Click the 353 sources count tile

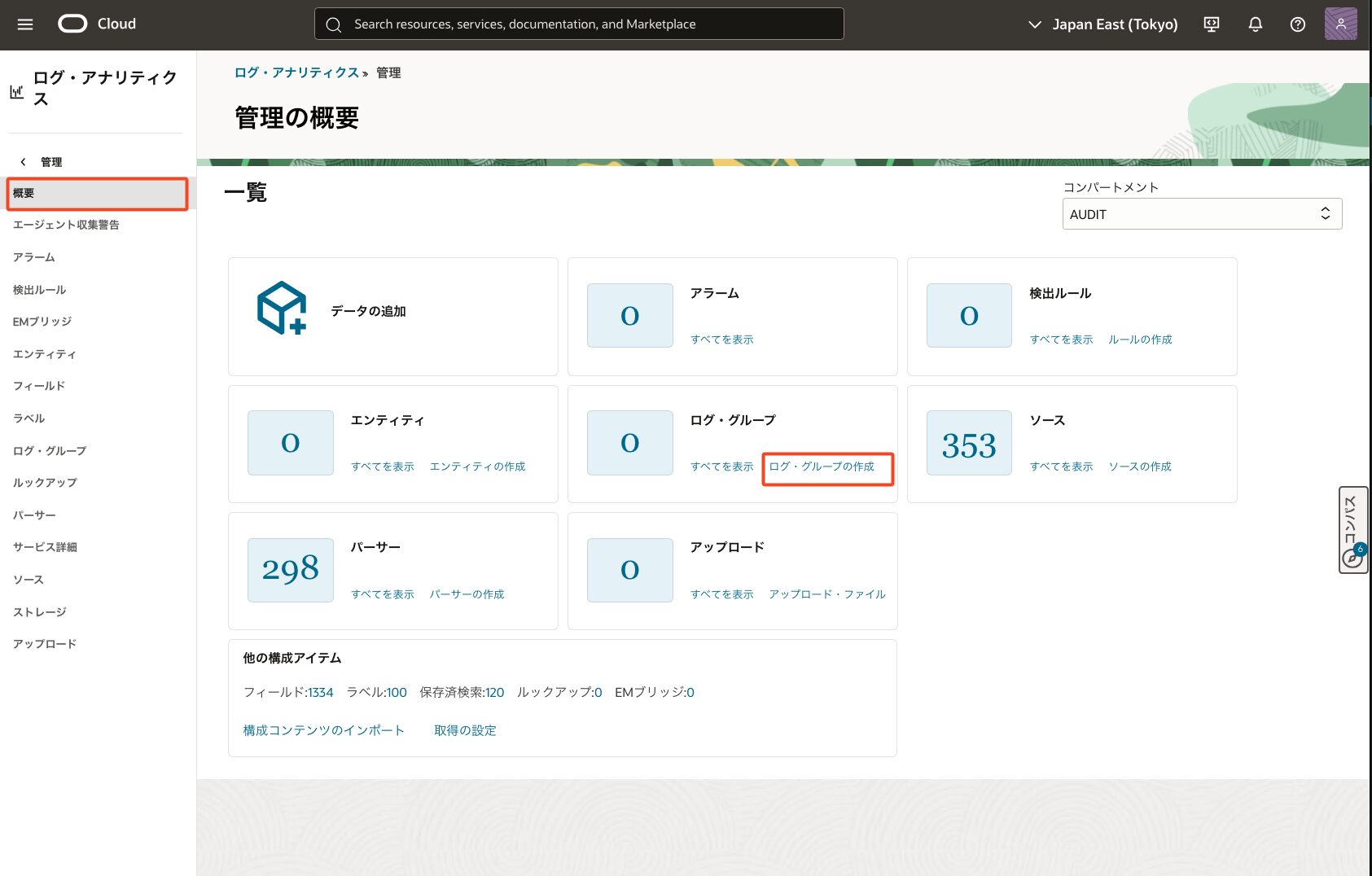coord(969,444)
